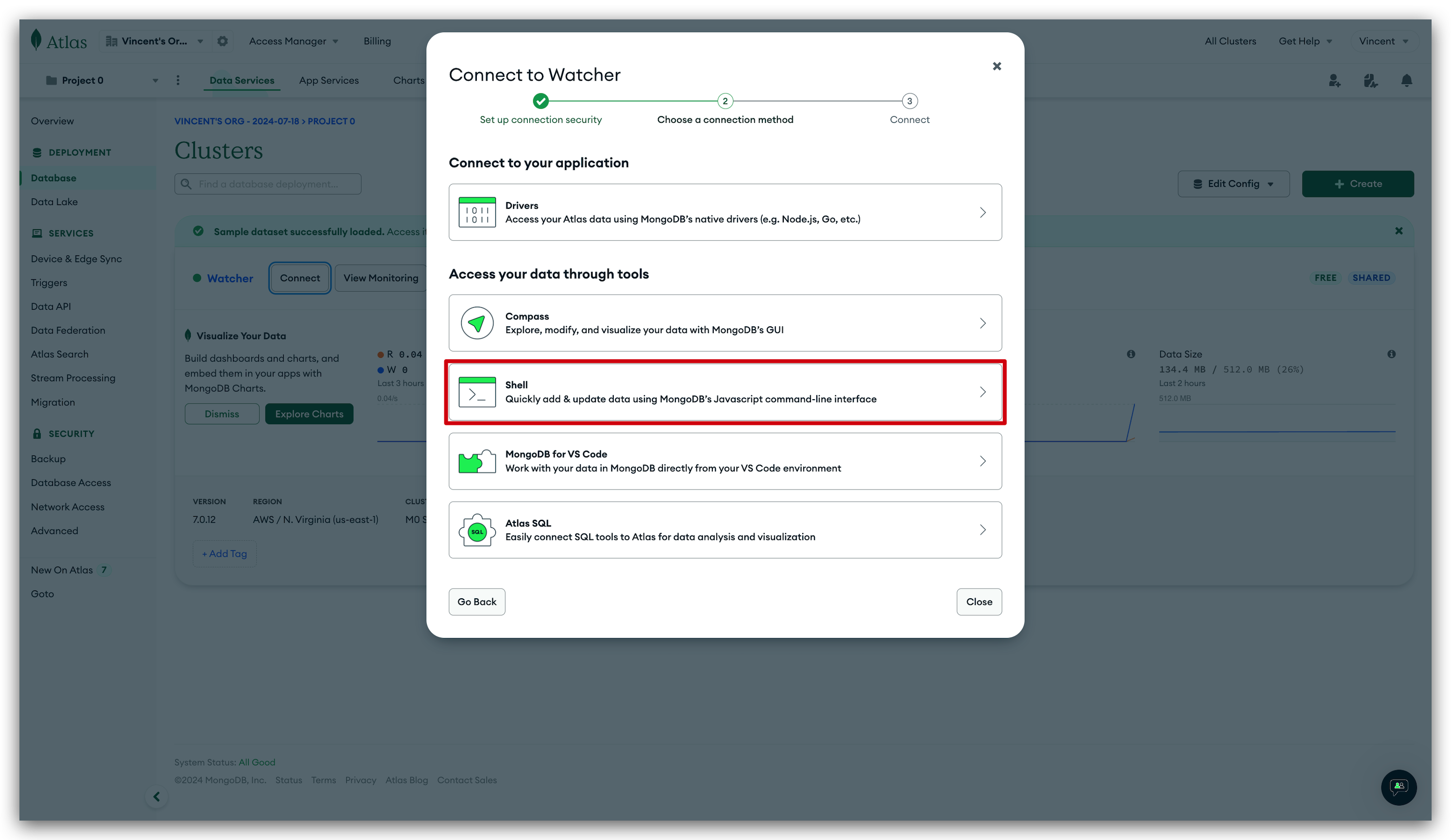Dismiss the Visualize Your Data card
Screen dimensions: 1451x840
(x=221, y=414)
